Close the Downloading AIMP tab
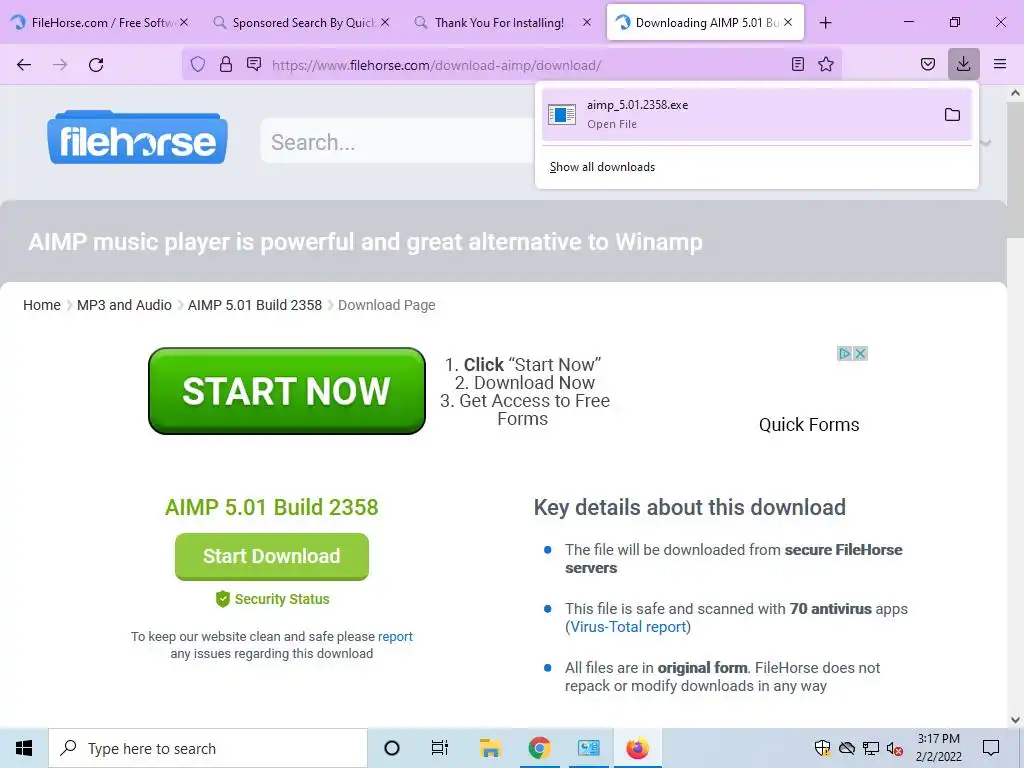This screenshot has height=768, width=1024. point(788,22)
